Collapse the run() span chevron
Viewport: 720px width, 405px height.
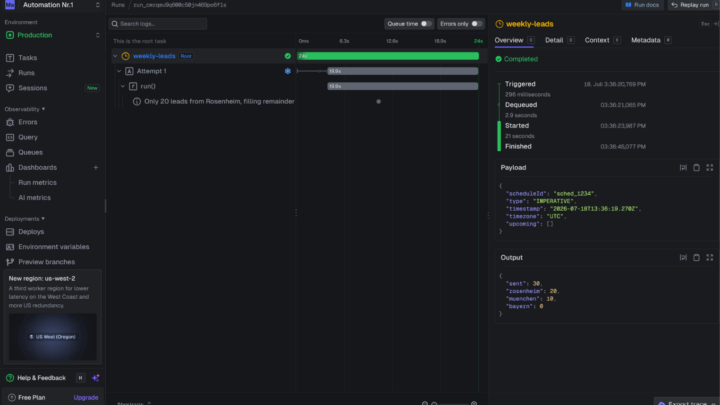tap(123, 86)
